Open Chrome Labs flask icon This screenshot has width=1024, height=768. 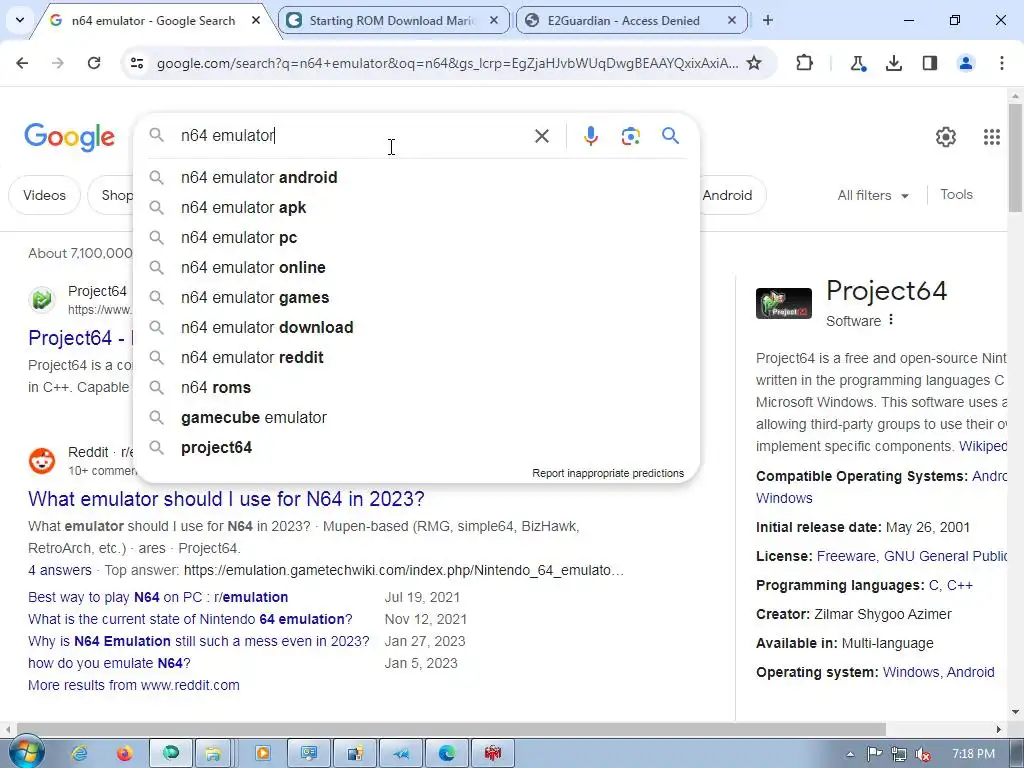(x=857, y=63)
